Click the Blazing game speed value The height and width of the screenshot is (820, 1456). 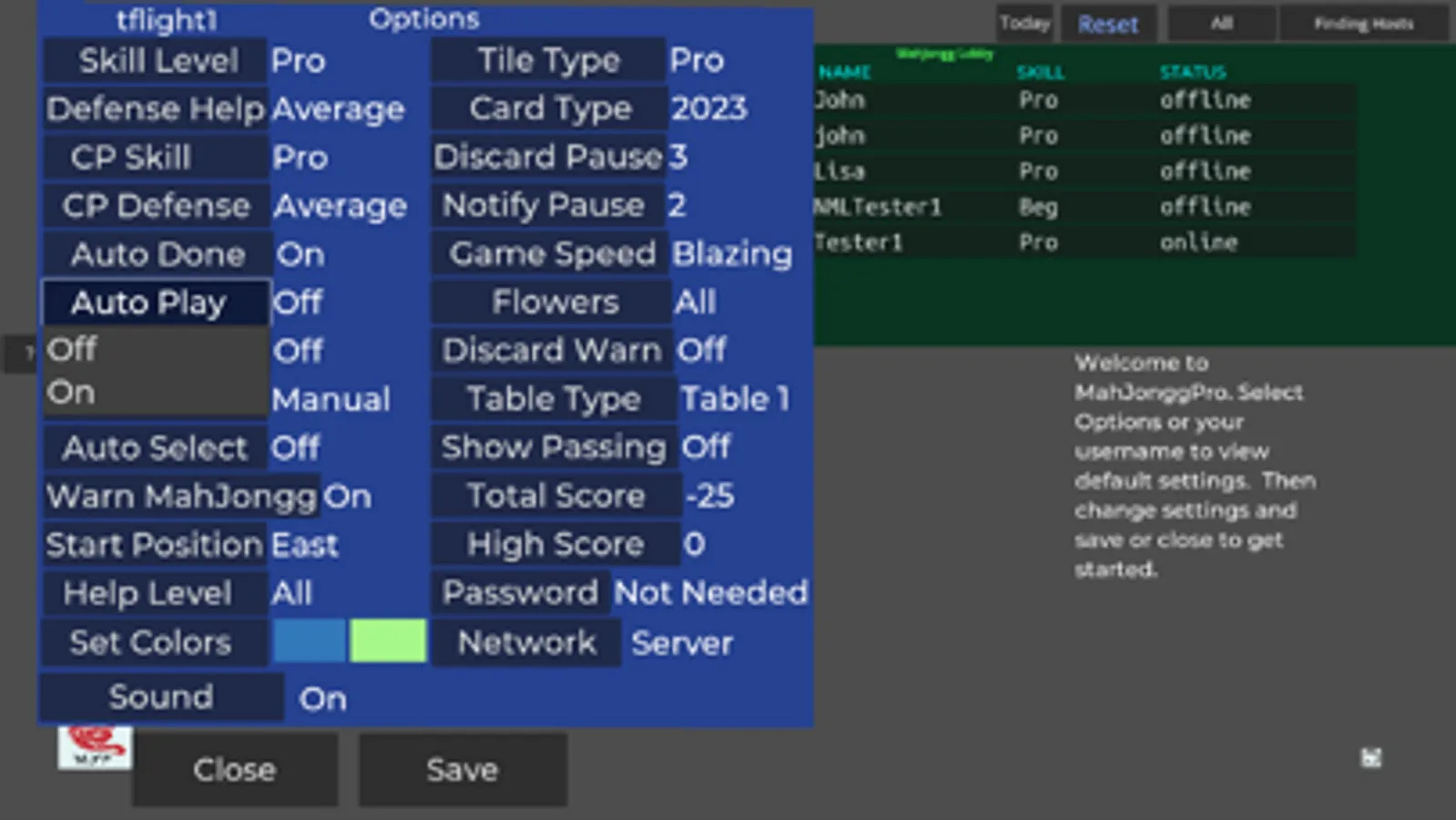point(732,253)
